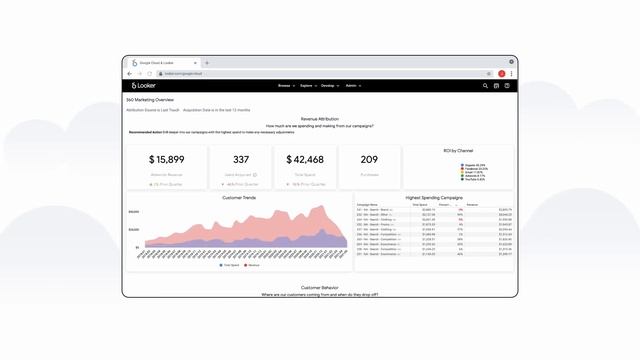Click the icon beside the search icon in the Looker header
Viewport: 640px width, 360px height.
tap(496, 86)
